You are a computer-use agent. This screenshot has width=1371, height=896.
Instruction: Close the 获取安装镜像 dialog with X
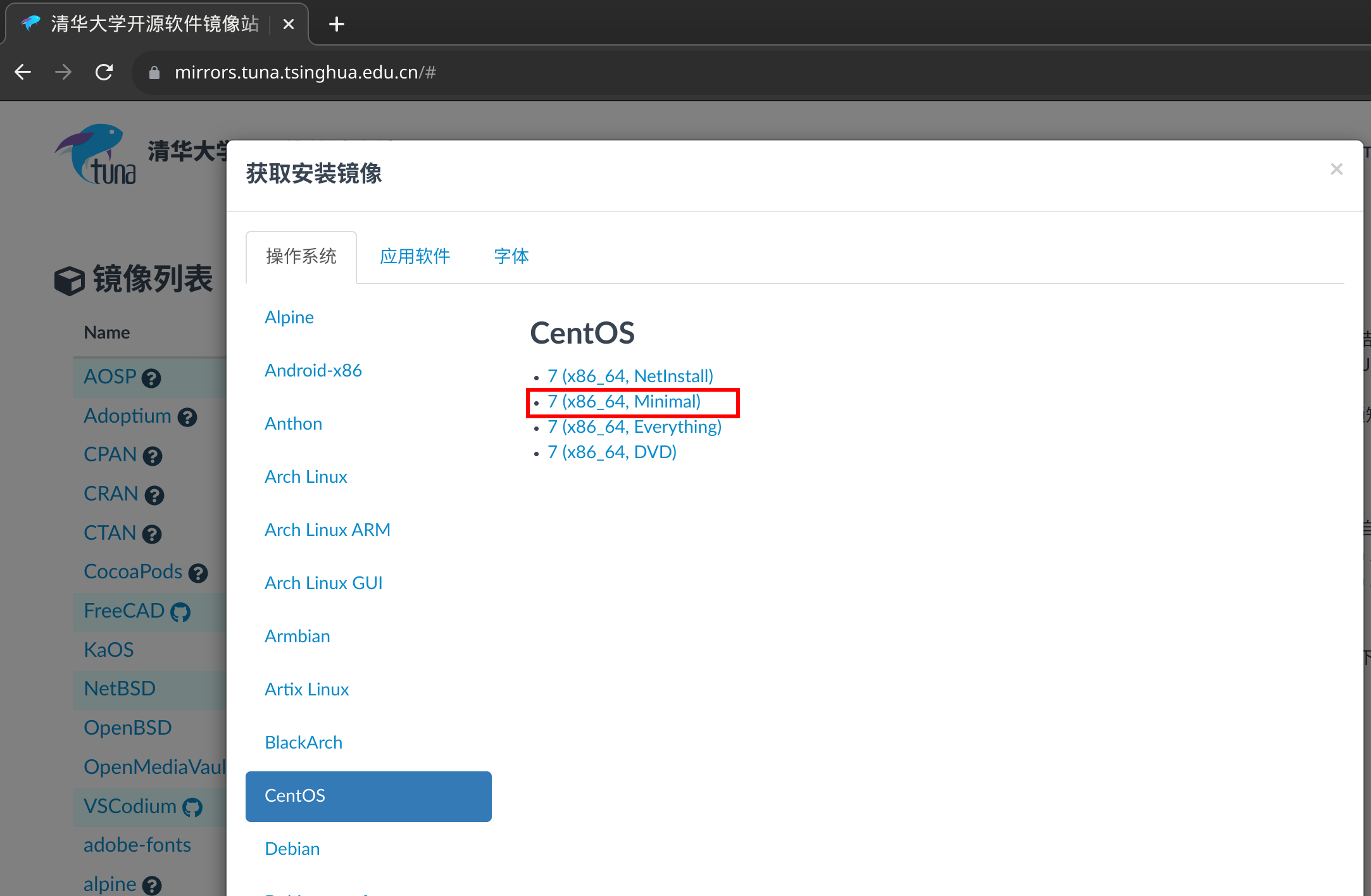click(x=1336, y=169)
